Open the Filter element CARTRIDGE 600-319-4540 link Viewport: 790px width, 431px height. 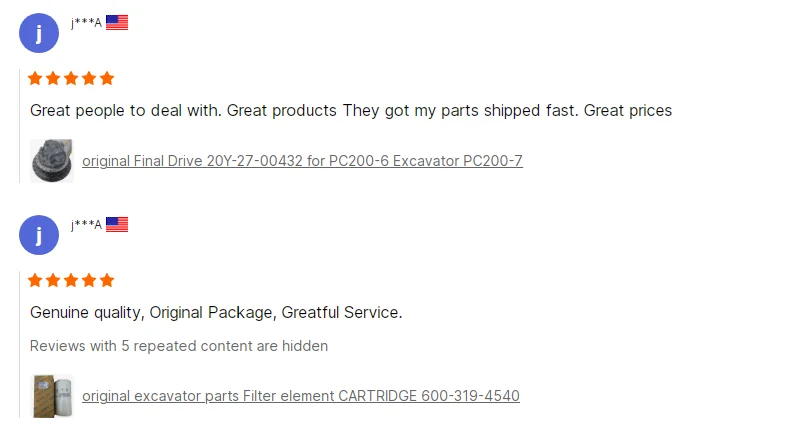click(x=300, y=396)
